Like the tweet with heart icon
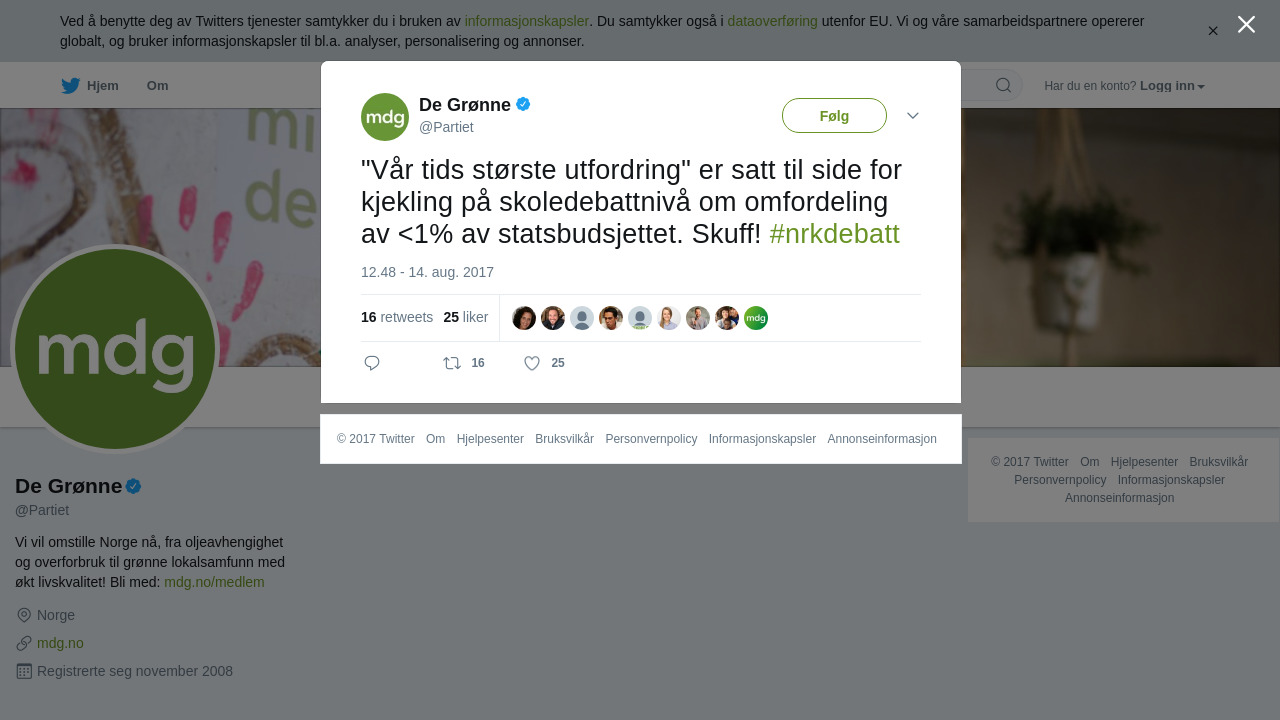 (x=532, y=363)
